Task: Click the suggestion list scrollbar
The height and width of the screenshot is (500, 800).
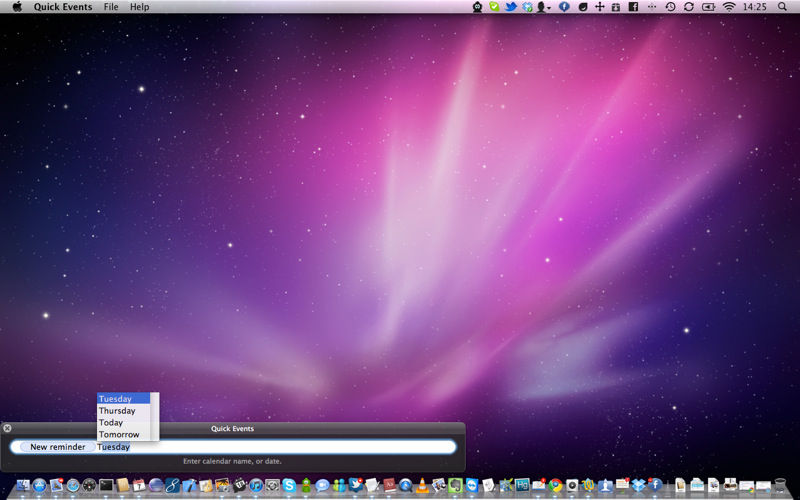Action: pos(155,416)
